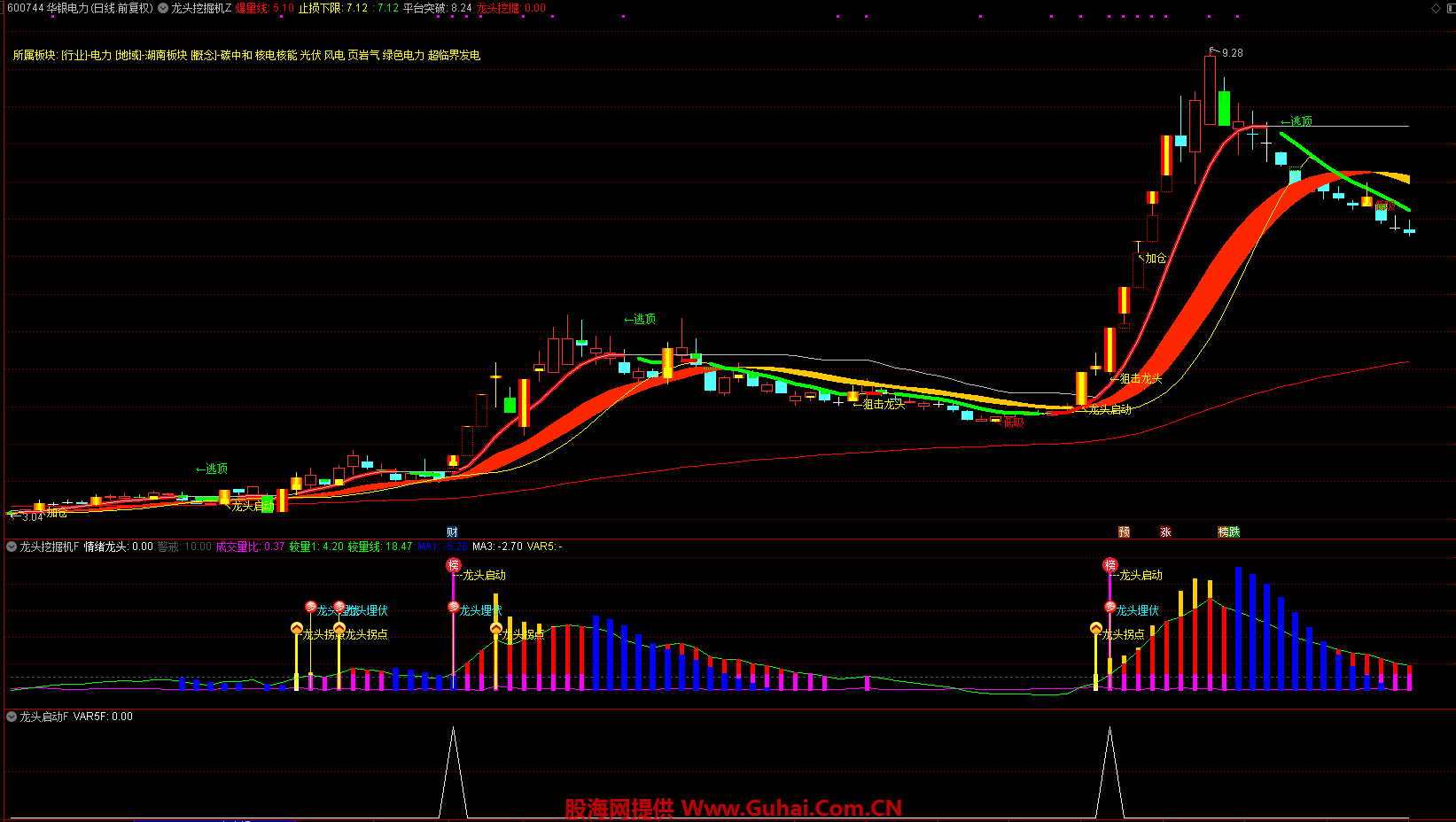Viewport: 1456px width, 822px height.
Task: Click the 警戒 10.00 value label
Action: point(184,547)
